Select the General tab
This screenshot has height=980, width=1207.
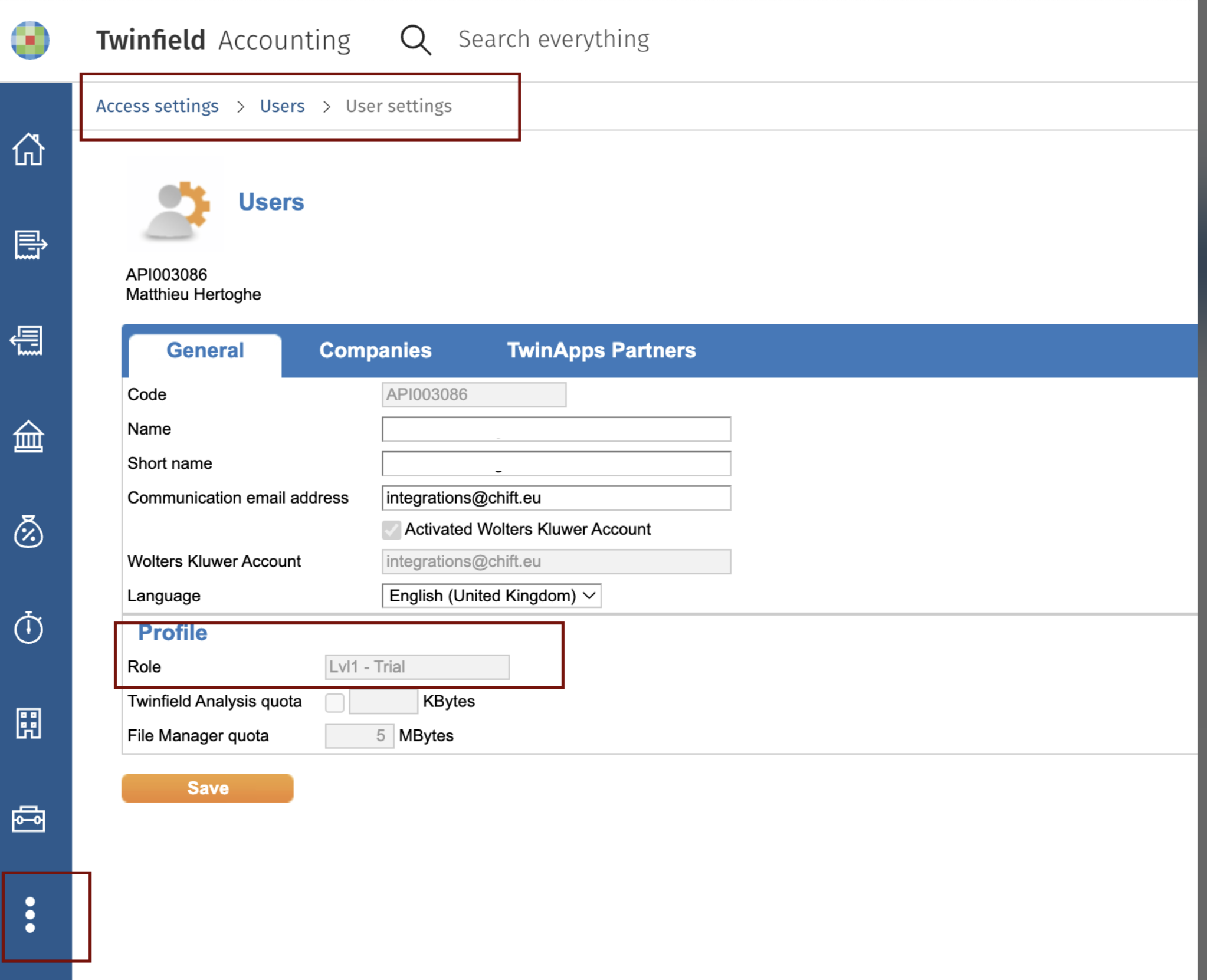tap(205, 350)
